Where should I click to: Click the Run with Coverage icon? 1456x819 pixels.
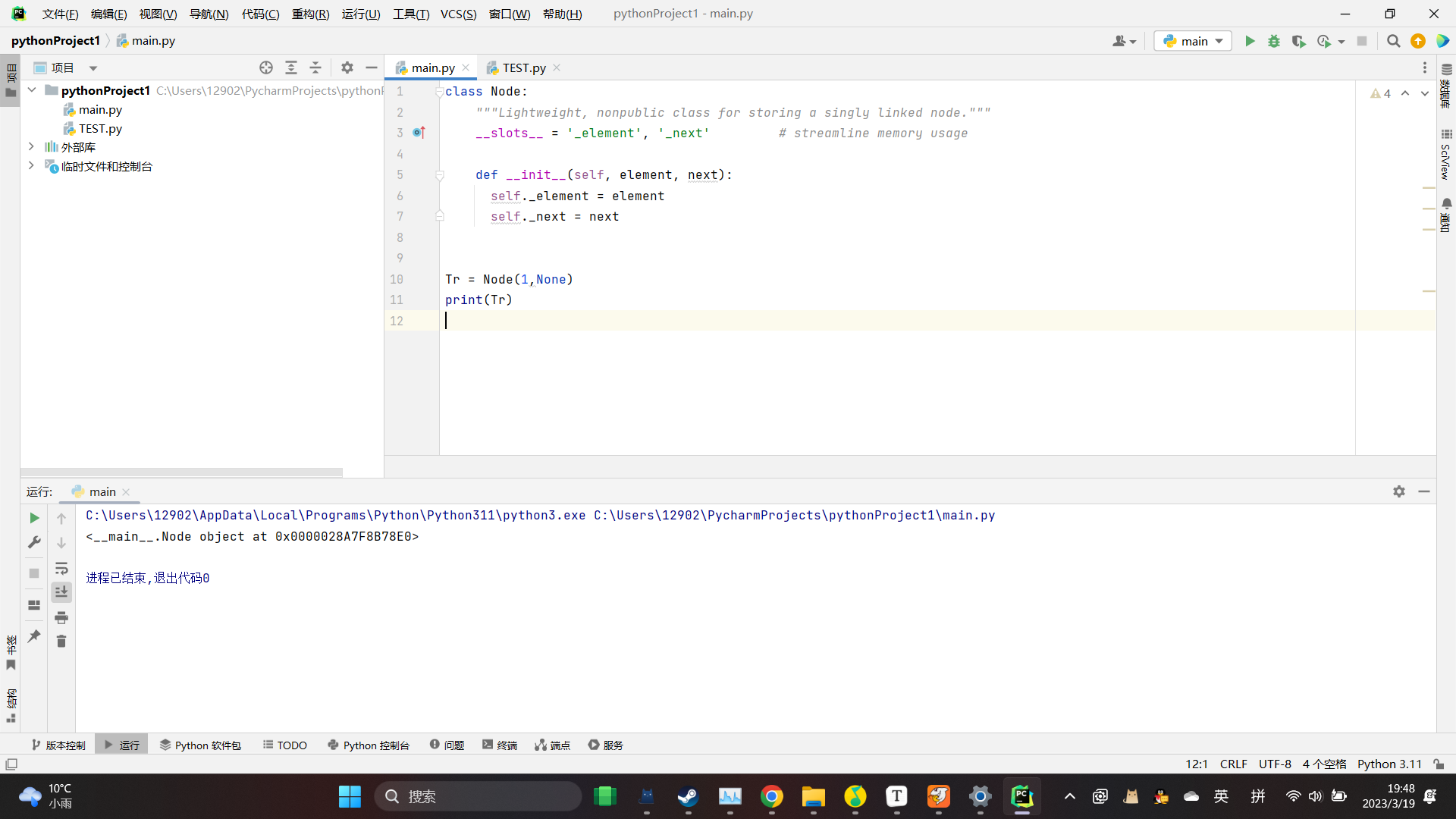pos(1298,41)
